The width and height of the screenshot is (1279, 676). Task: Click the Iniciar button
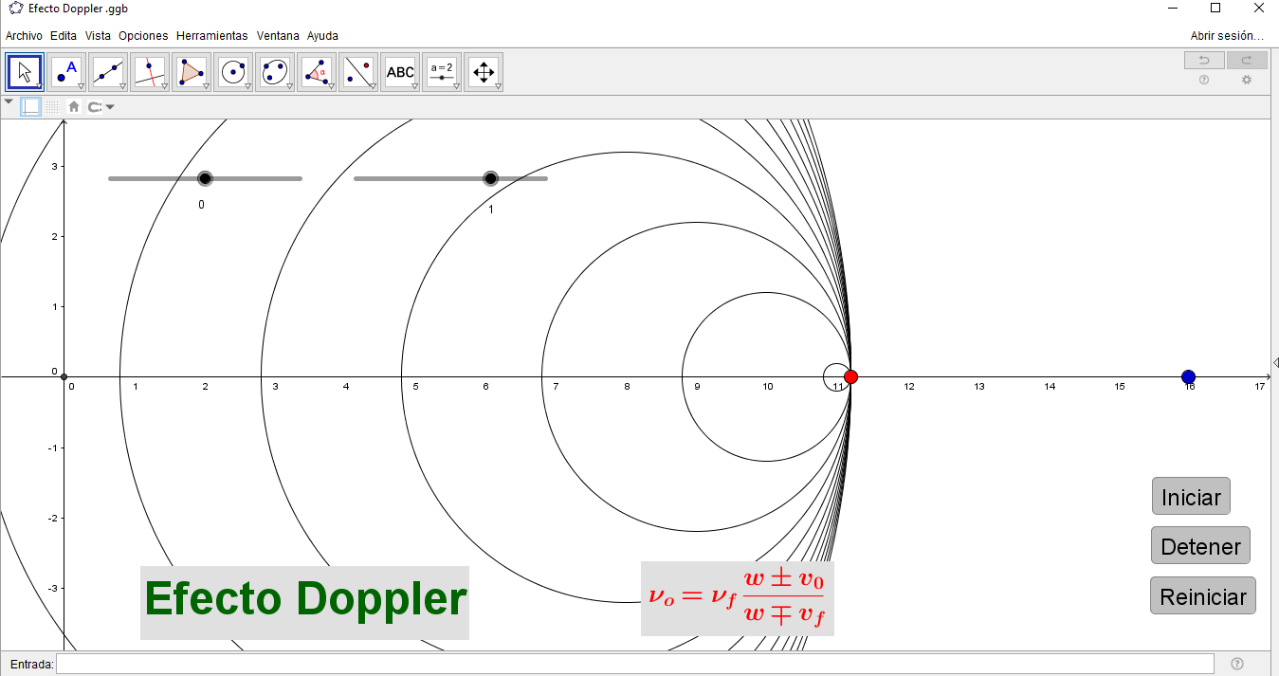pos(1191,497)
